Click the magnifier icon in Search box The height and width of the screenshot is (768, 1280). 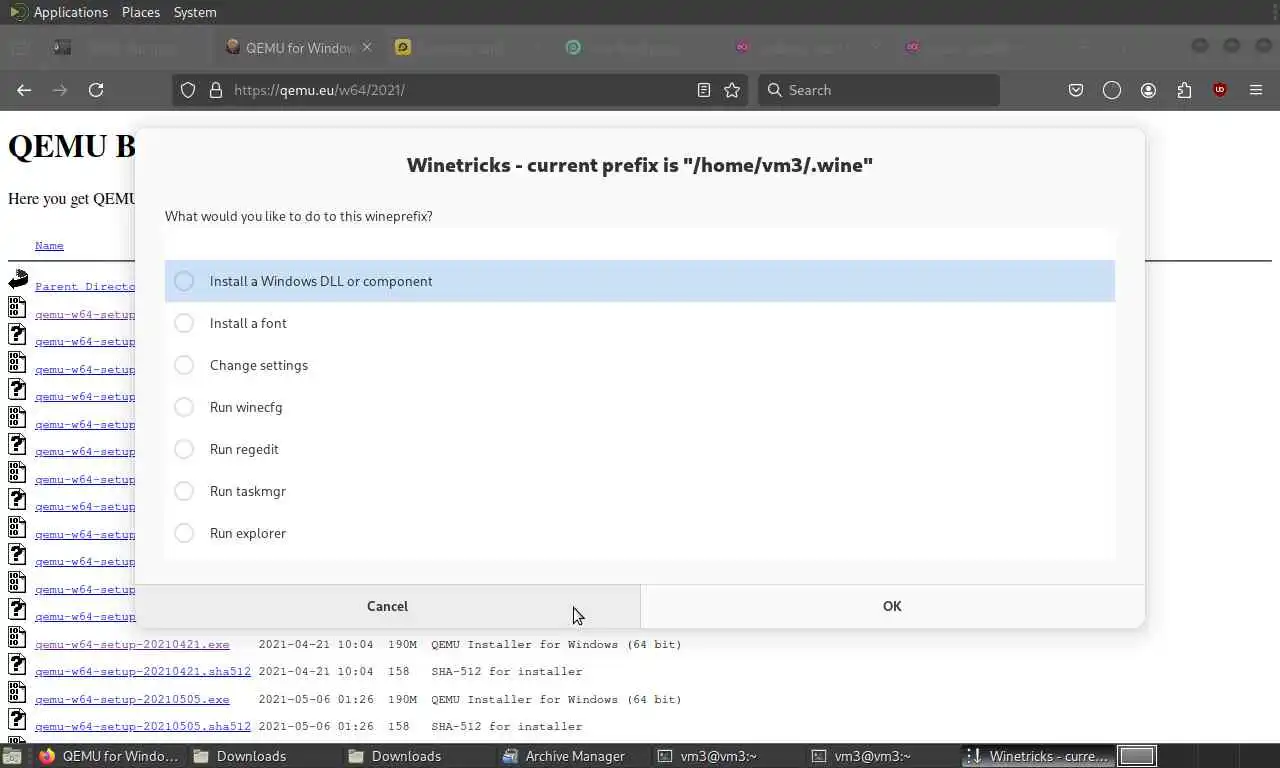point(774,90)
